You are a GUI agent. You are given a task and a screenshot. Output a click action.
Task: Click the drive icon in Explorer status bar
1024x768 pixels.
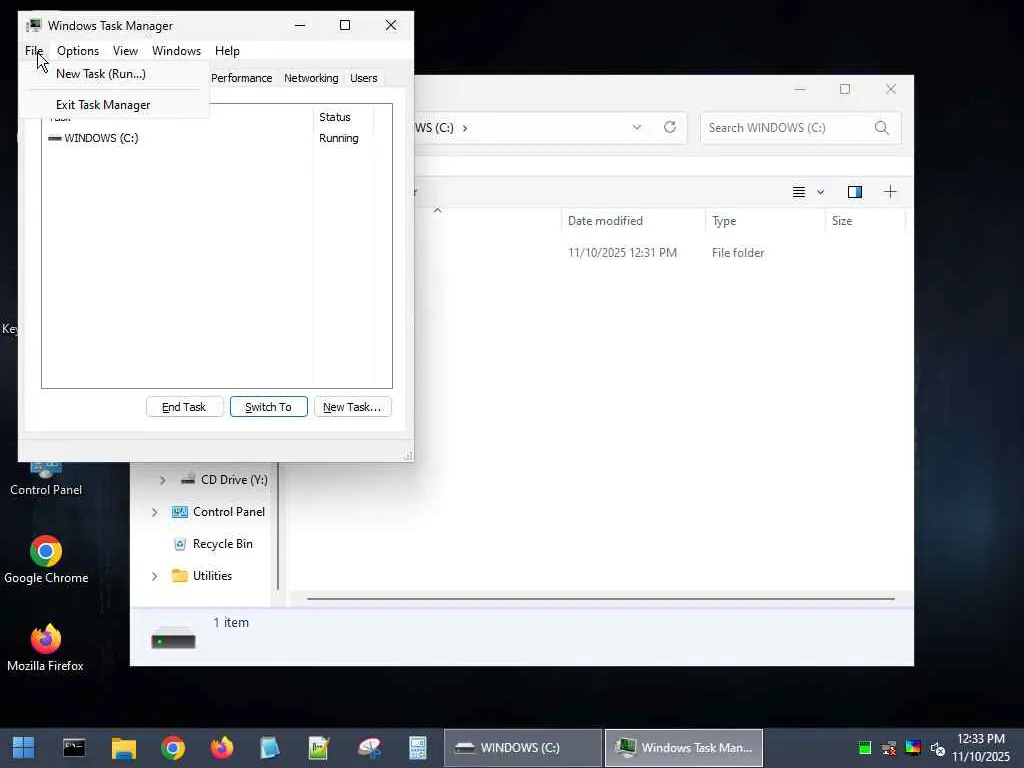tap(173, 638)
